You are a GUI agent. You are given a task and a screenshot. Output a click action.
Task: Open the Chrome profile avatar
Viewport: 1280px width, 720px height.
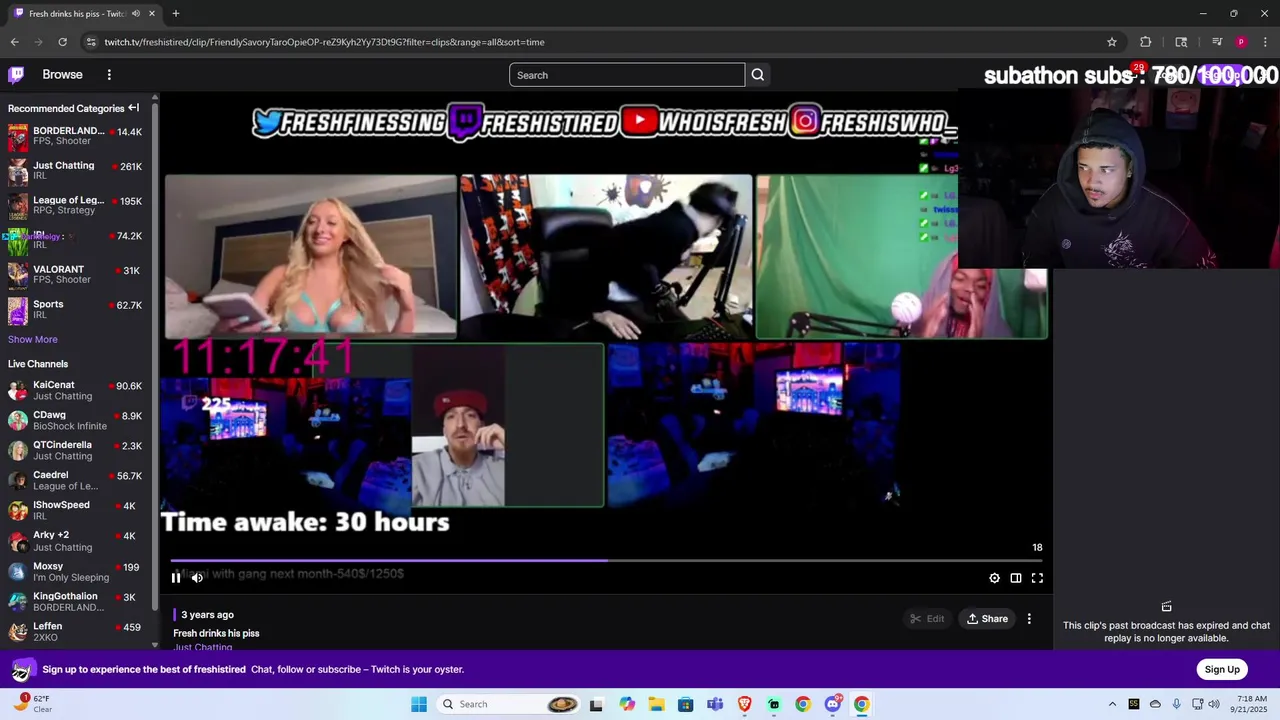(x=1241, y=42)
